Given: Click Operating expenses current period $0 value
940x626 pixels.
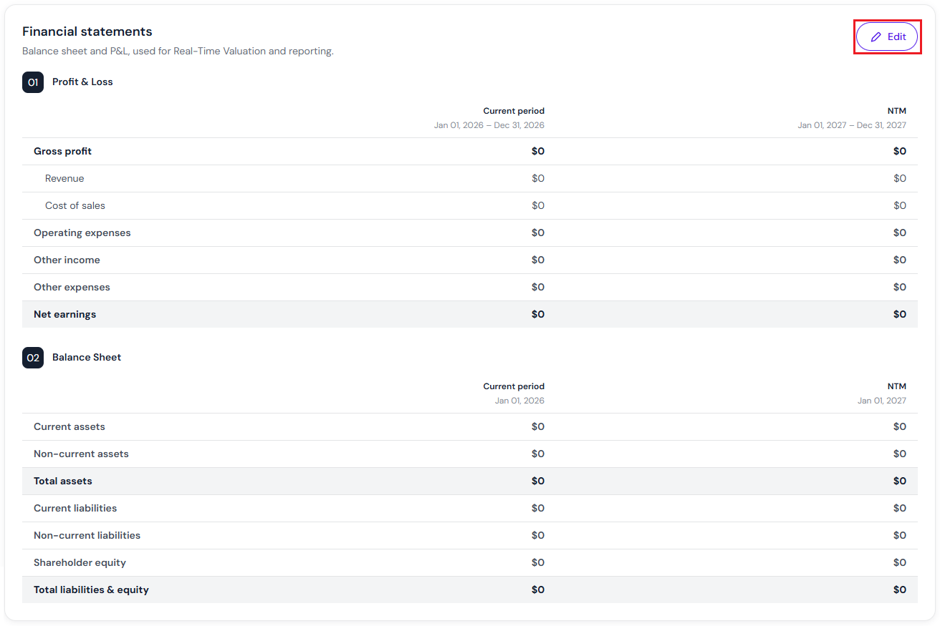Looking at the screenshot, I should tap(538, 233).
